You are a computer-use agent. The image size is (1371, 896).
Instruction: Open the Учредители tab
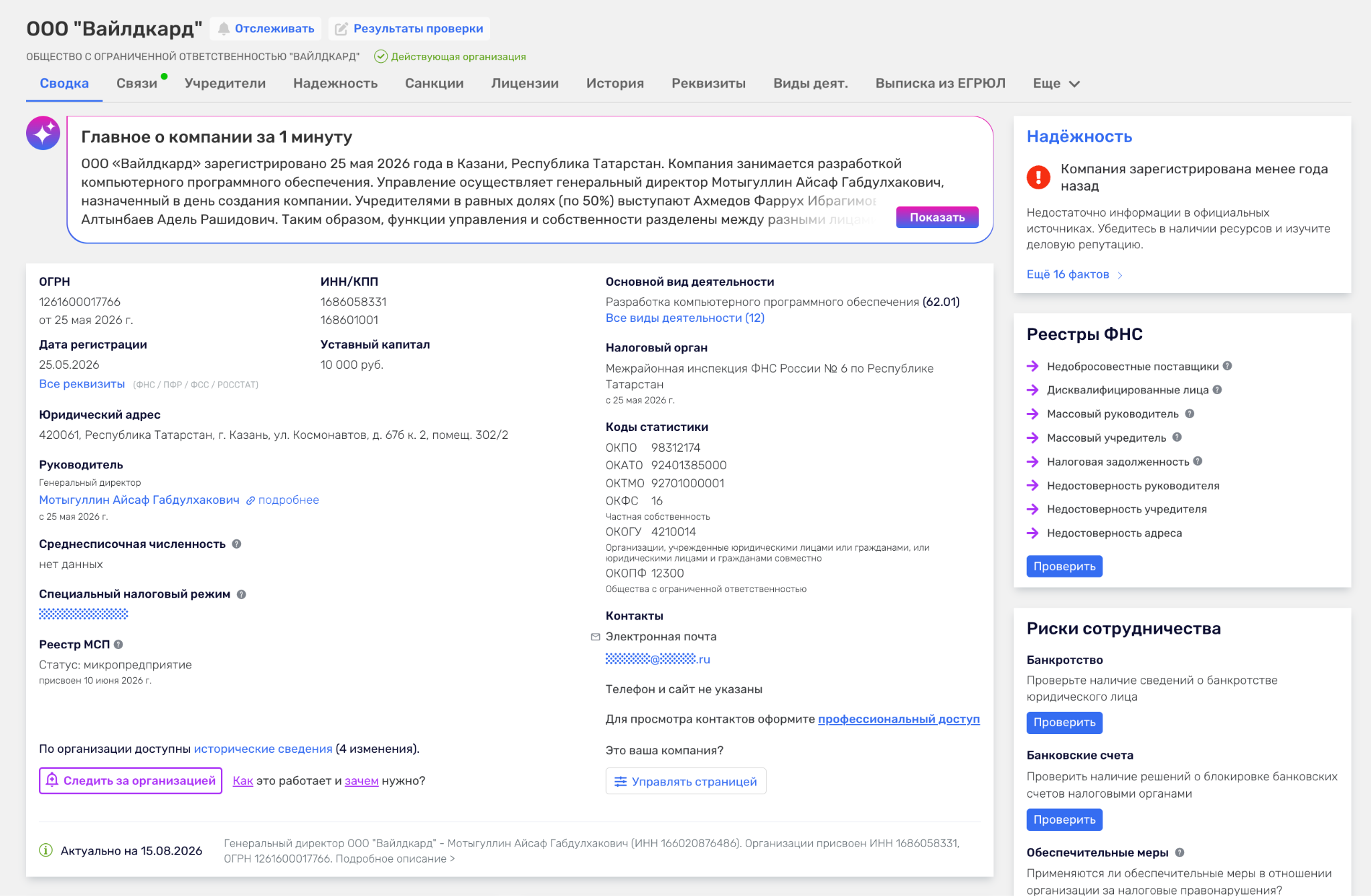[x=225, y=84]
